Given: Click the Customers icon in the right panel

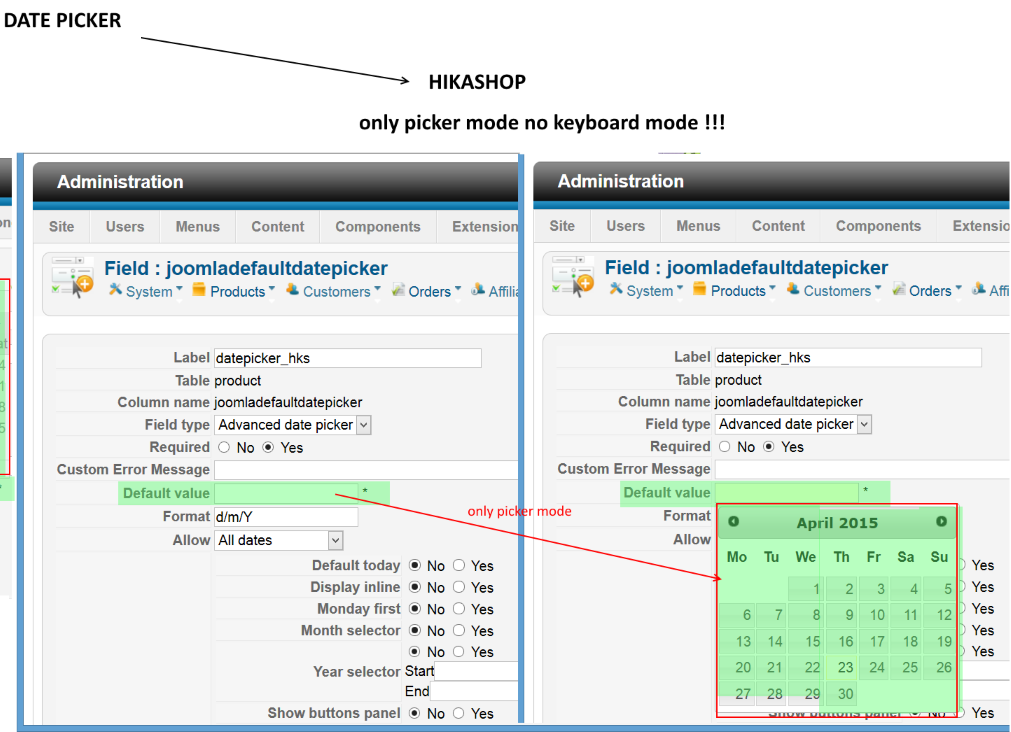Looking at the screenshot, I should (792, 289).
